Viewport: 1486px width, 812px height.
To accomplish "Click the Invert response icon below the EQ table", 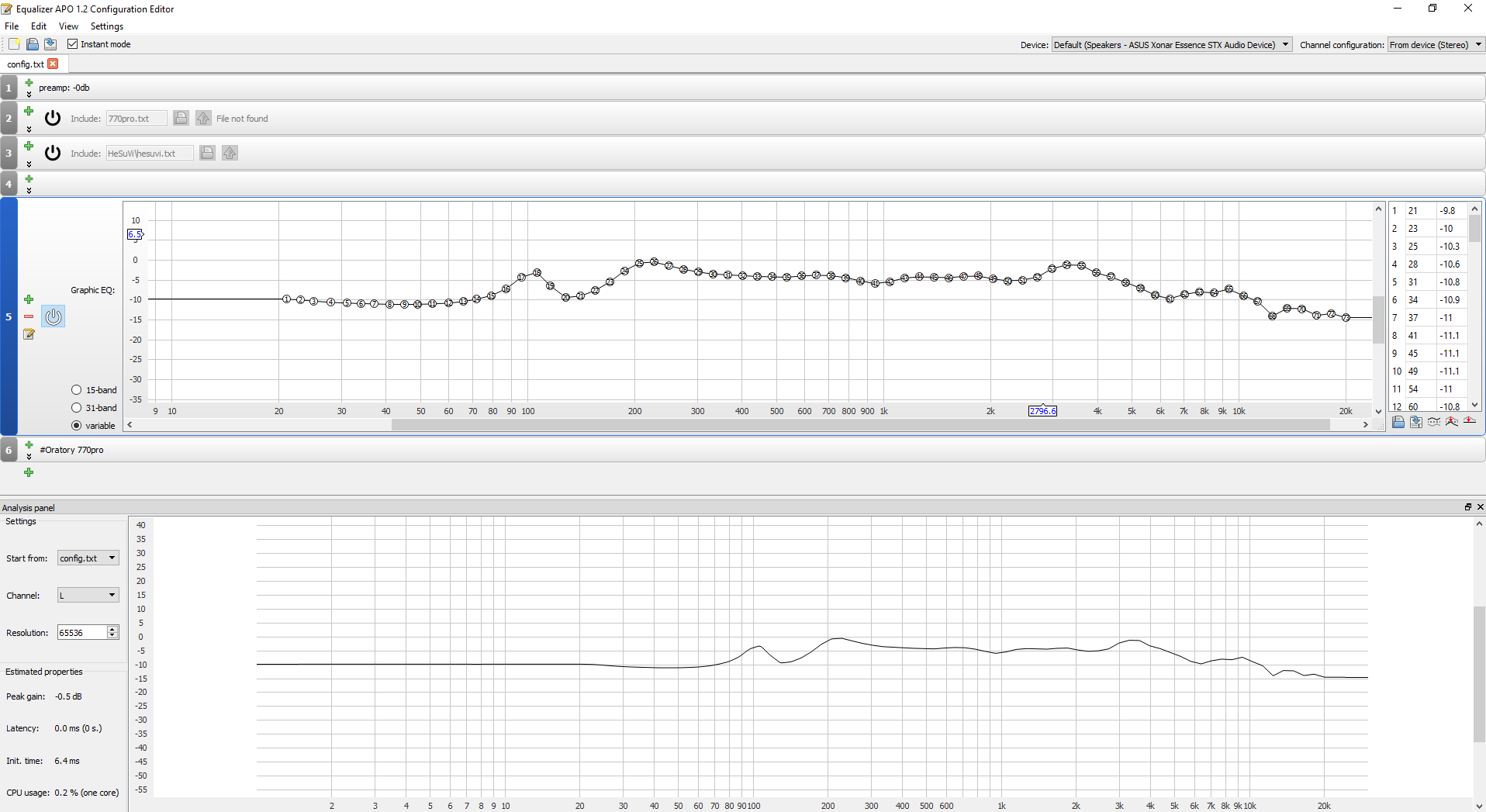I will pyautogui.click(x=1434, y=422).
